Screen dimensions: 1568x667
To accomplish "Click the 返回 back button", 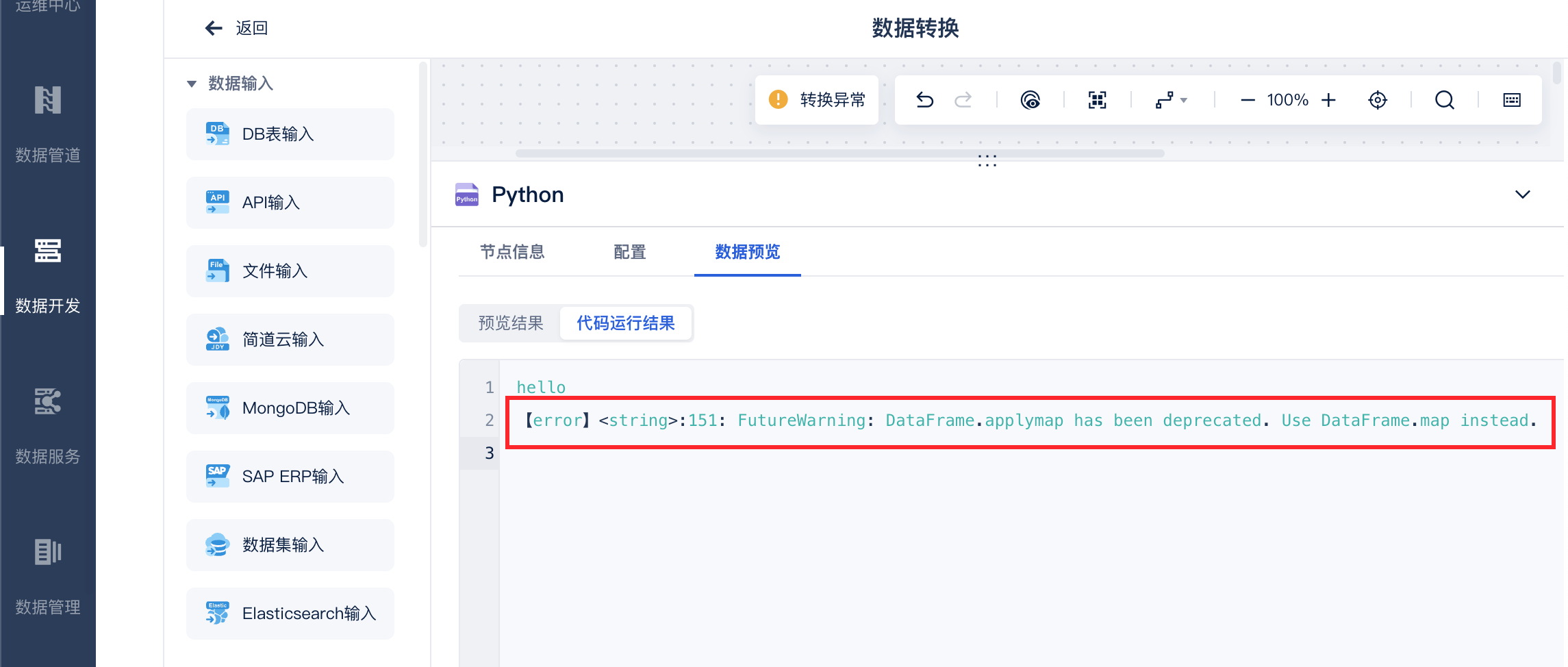I will [236, 28].
